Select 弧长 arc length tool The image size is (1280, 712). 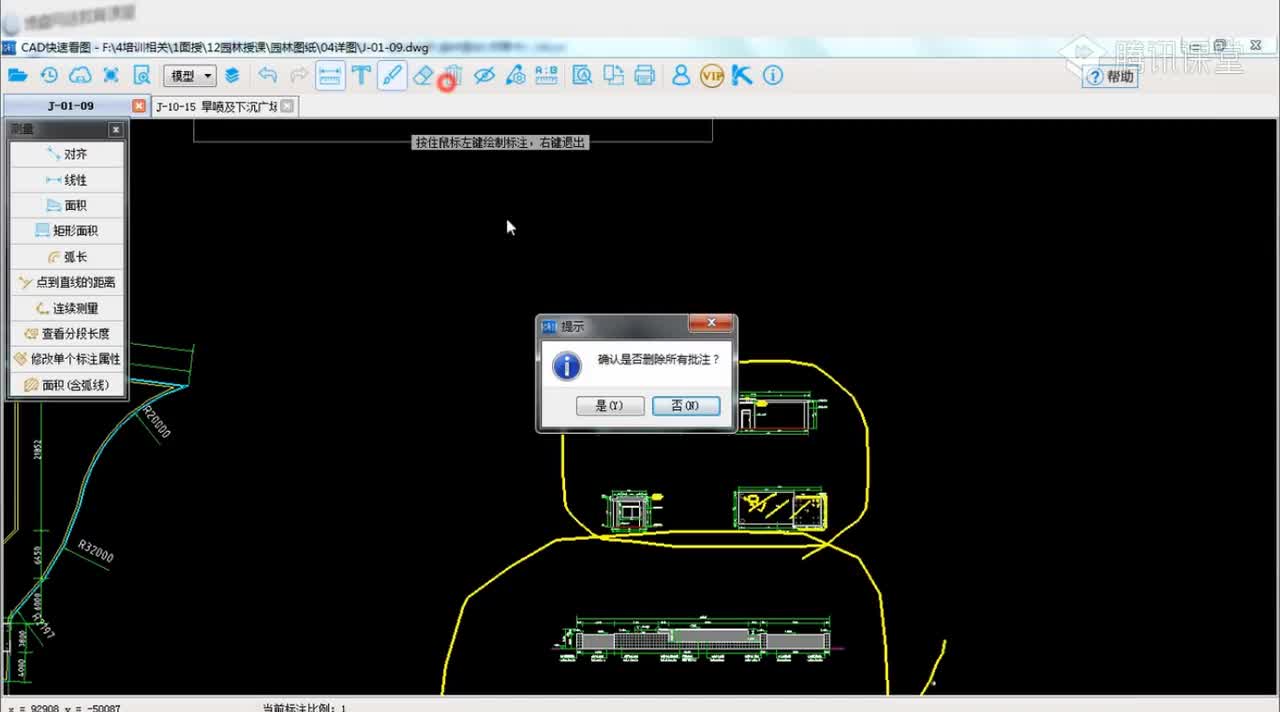point(67,257)
